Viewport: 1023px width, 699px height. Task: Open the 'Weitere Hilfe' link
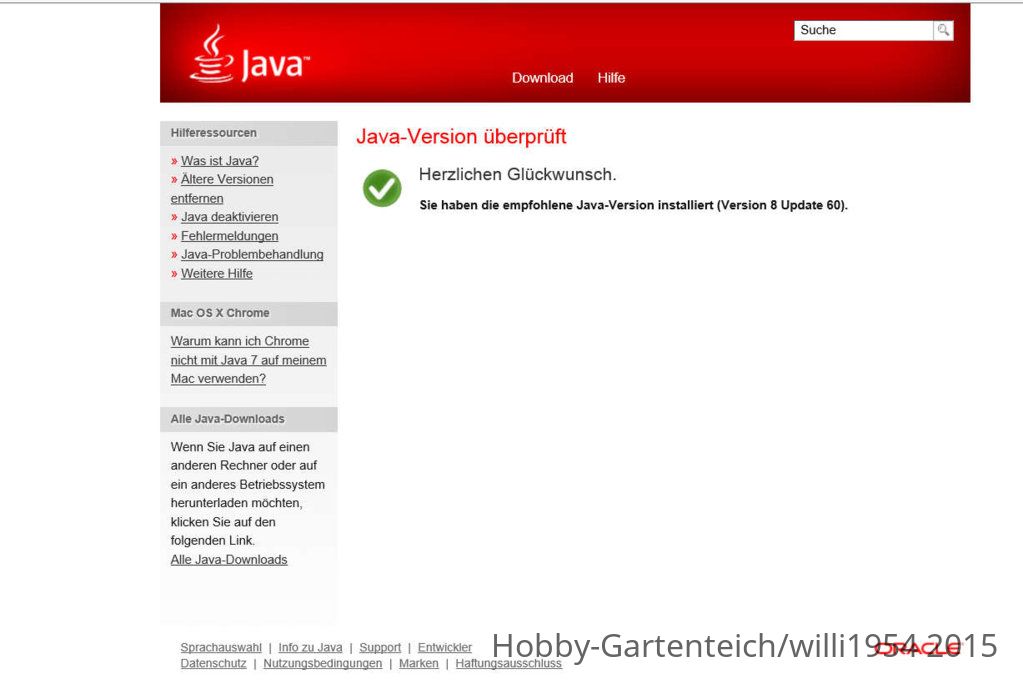coord(217,273)
